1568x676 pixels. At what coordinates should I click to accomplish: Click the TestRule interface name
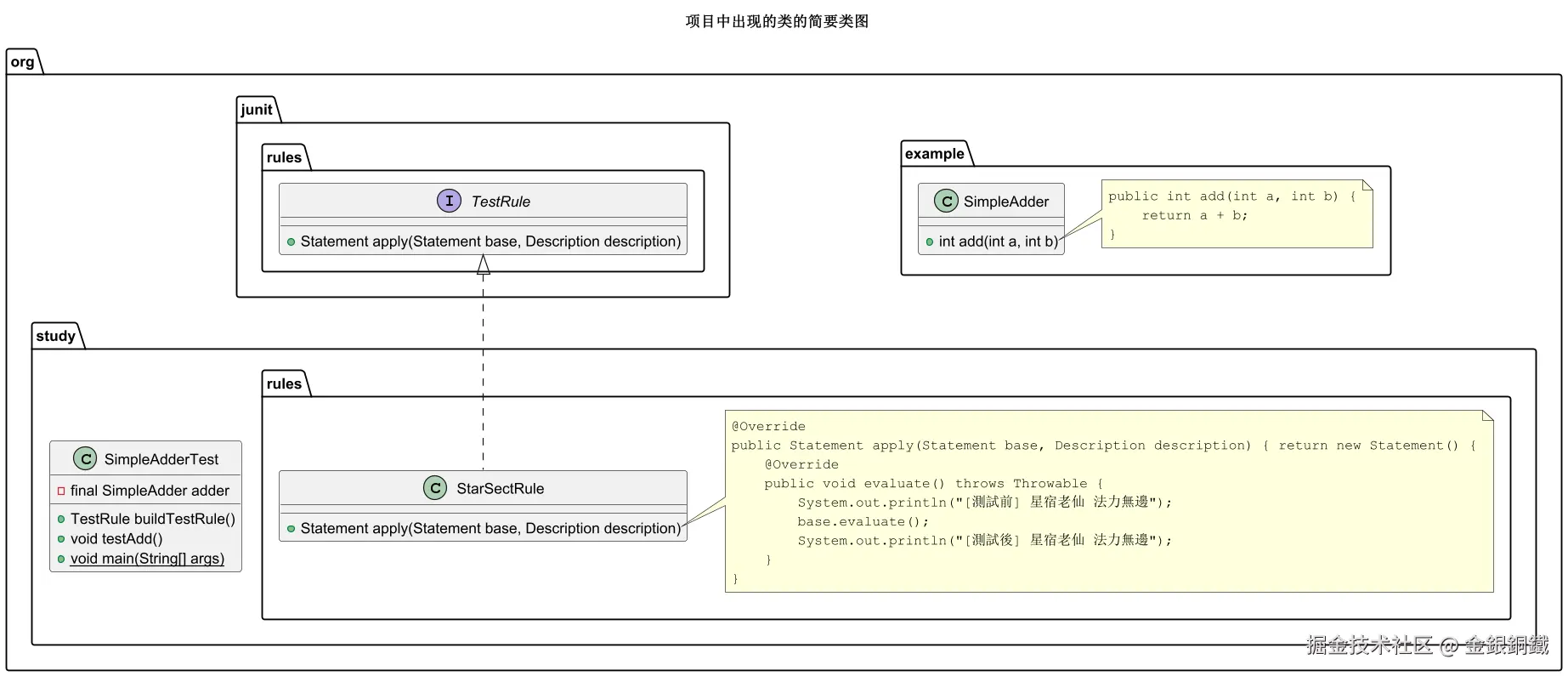point(501,202)
